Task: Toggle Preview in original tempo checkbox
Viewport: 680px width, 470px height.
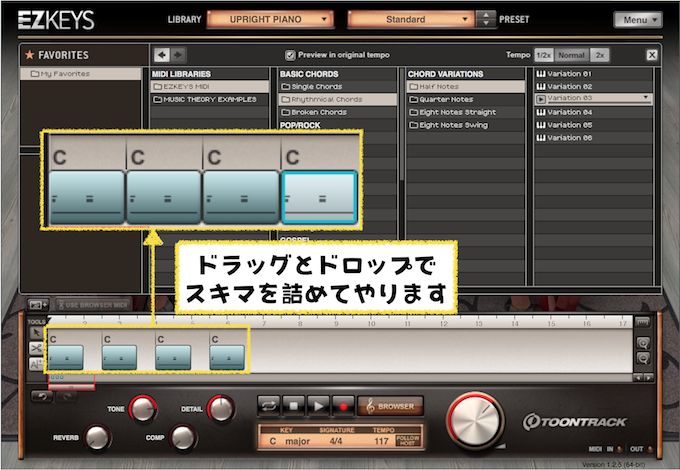Action: (290, 55)
